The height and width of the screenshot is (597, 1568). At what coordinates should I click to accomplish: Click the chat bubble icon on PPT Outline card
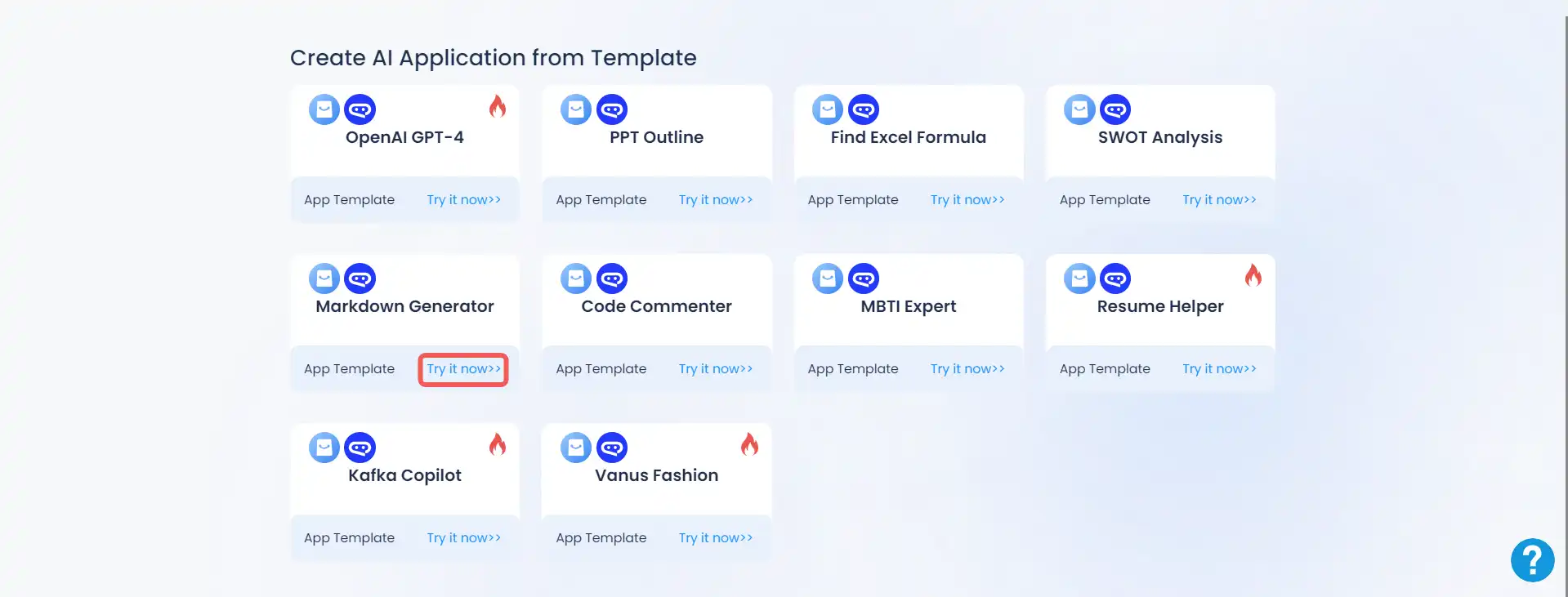coord(612,109)
